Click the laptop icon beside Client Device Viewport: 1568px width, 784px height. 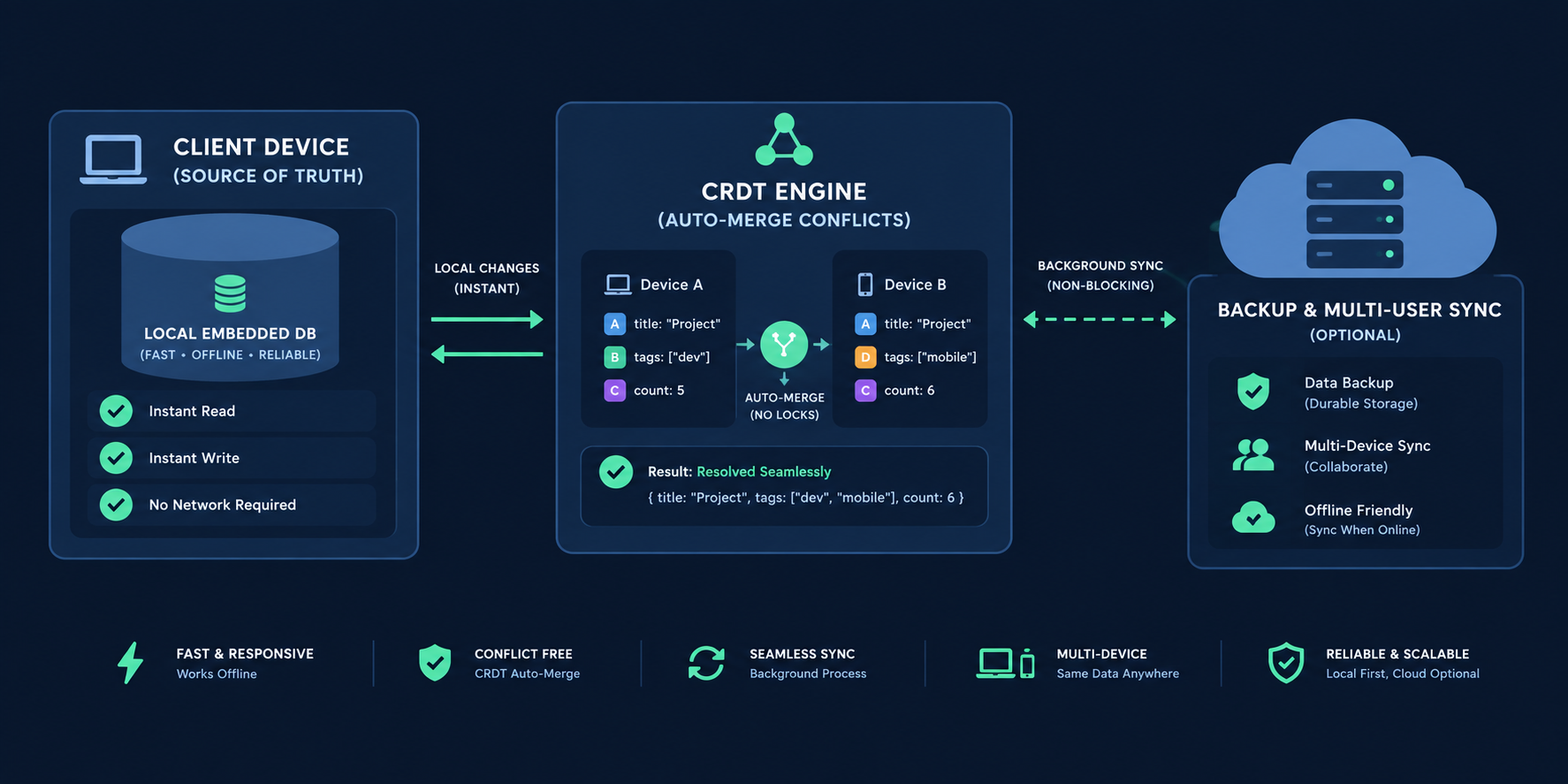[x=113, y=160]
